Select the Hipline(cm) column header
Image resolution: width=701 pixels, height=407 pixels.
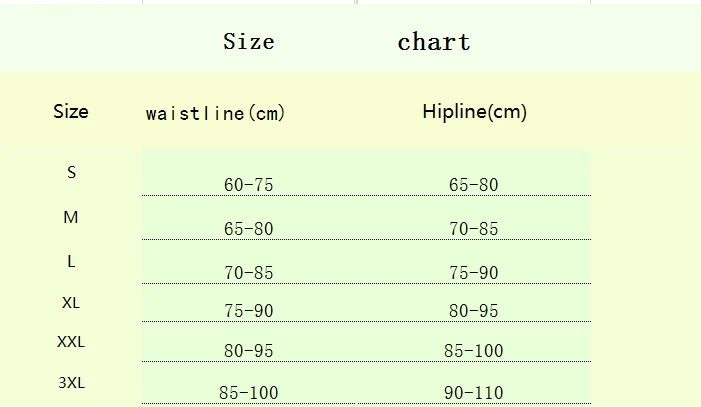(475, 112)
